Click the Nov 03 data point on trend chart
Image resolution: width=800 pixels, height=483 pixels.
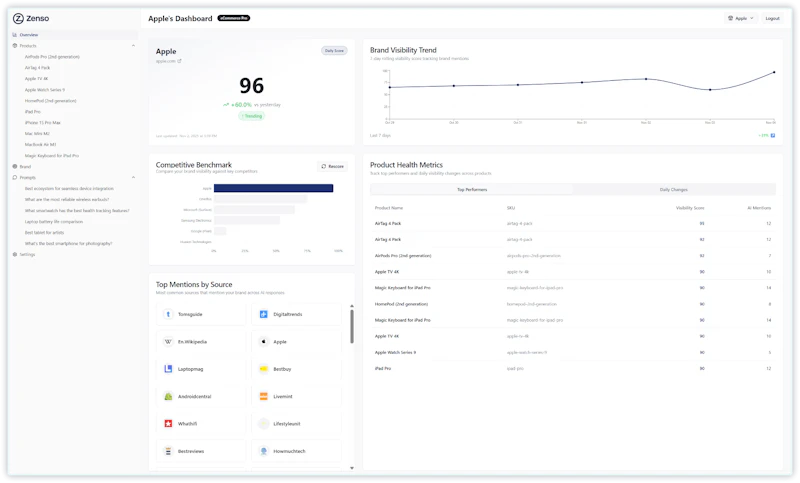[x=710, y=90]
